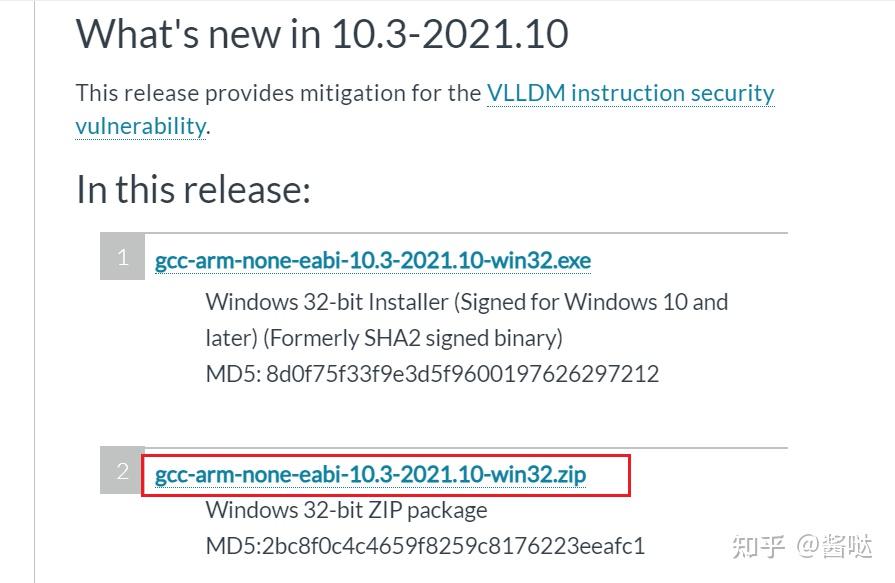Click the @酱哒 watermark text
The height and width of the screenshot is (583, 895).
tap(836, 546)
